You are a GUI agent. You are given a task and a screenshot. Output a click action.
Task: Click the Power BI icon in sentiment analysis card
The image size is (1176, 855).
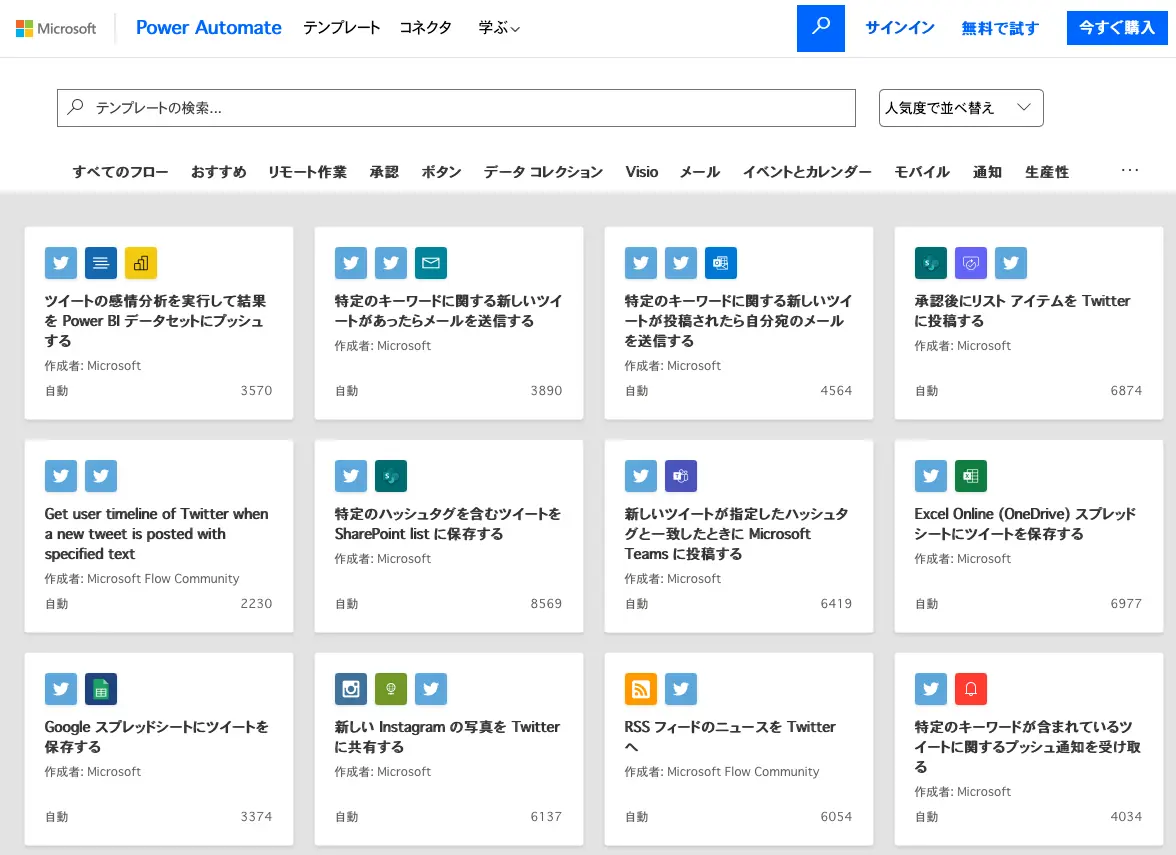pyautogui.click(x=141, y=263)
